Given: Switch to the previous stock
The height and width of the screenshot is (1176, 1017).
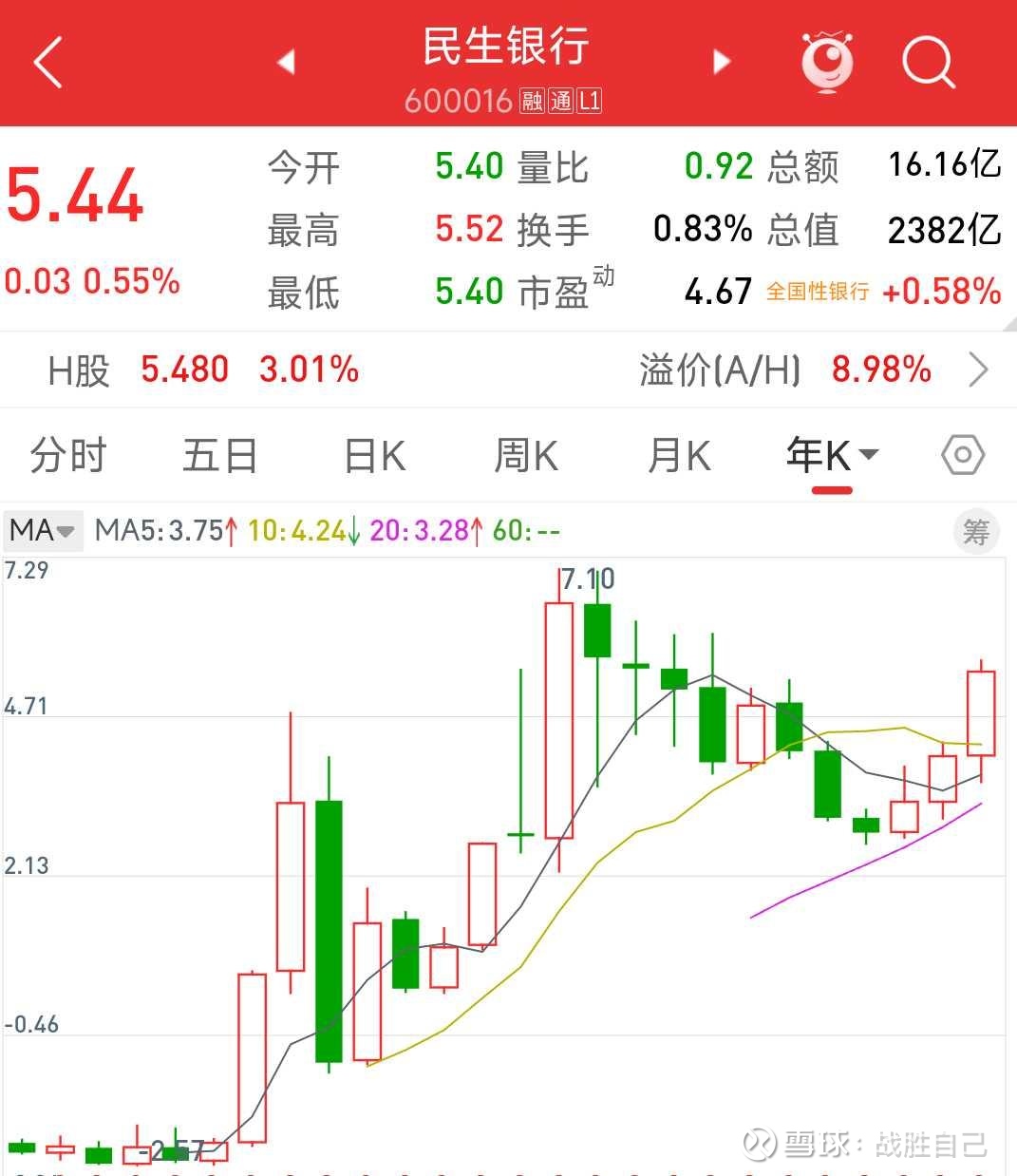Looking at the screenshot, I should coord(286,62).
